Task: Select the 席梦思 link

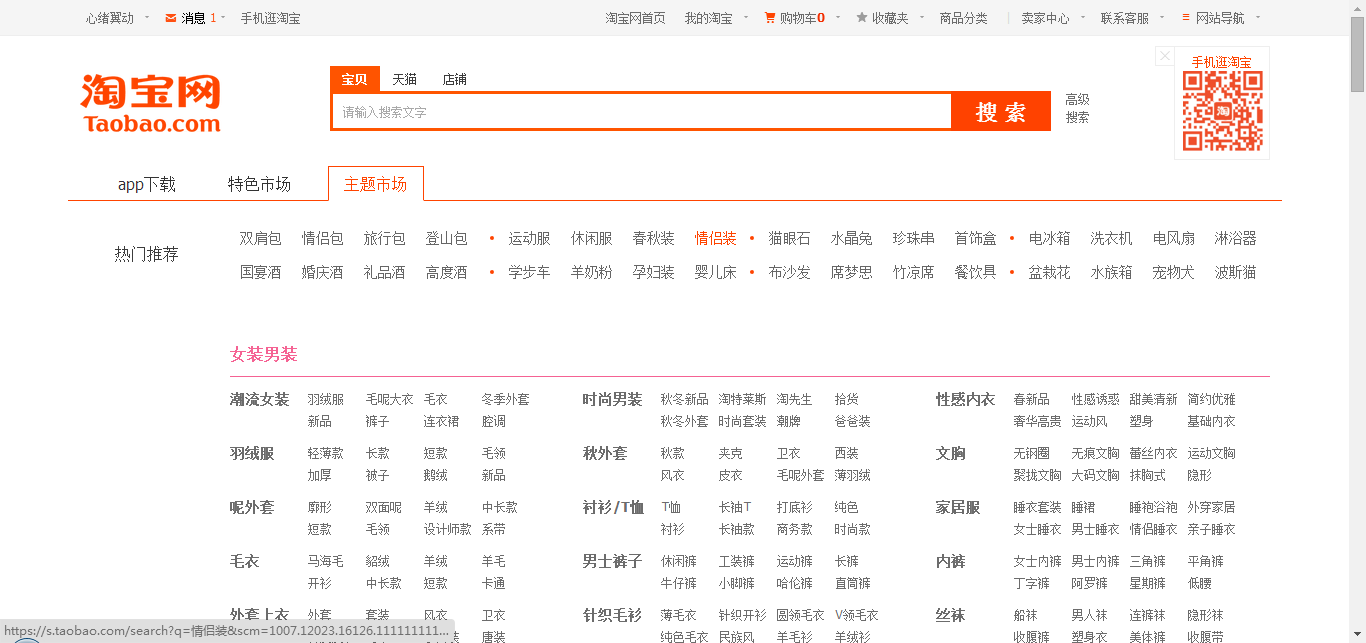Action: point(851,272)
